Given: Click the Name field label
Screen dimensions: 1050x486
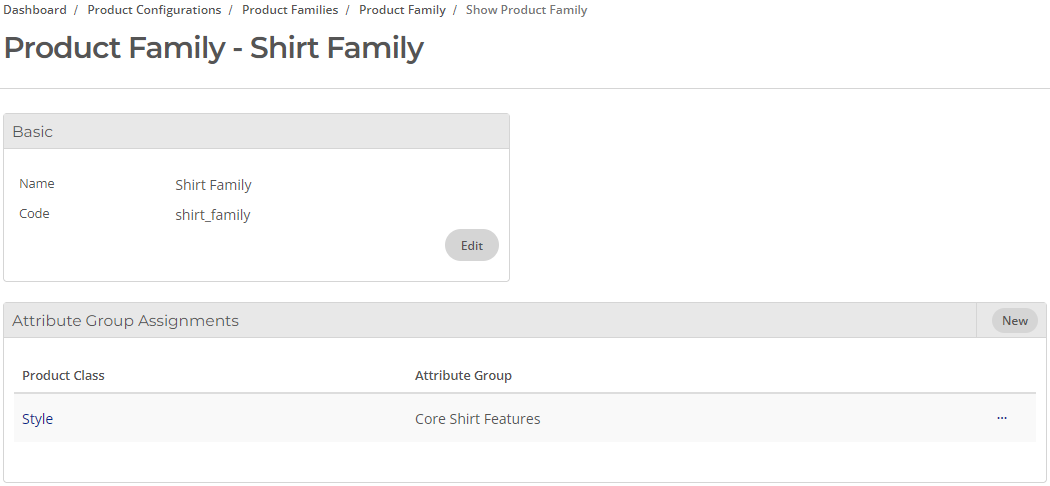Looking at the screenshot, I should click(37, 183).
